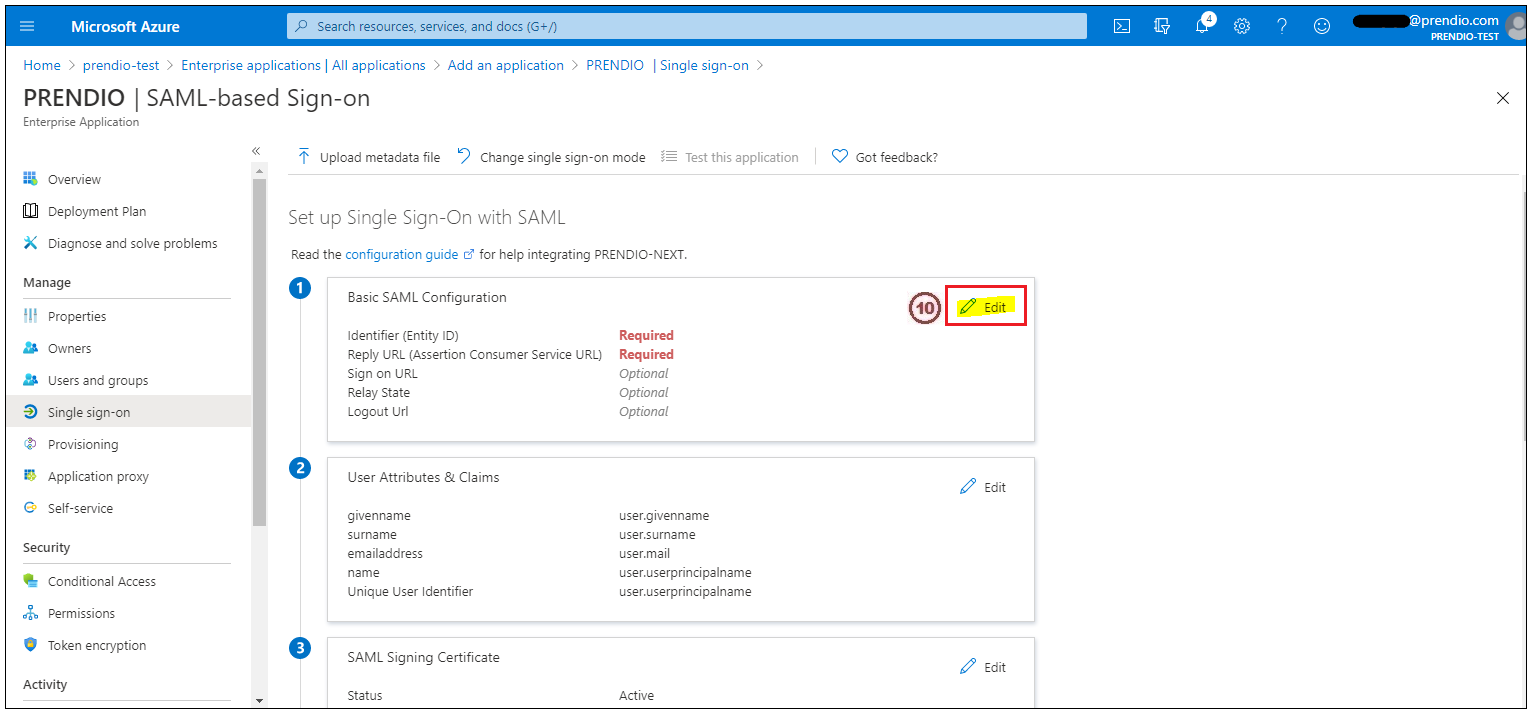The image size is (1532, 712).
Task: Collapse the left navigation pane with the chevron
Action: pyautogui.click(x=256, y=150)
